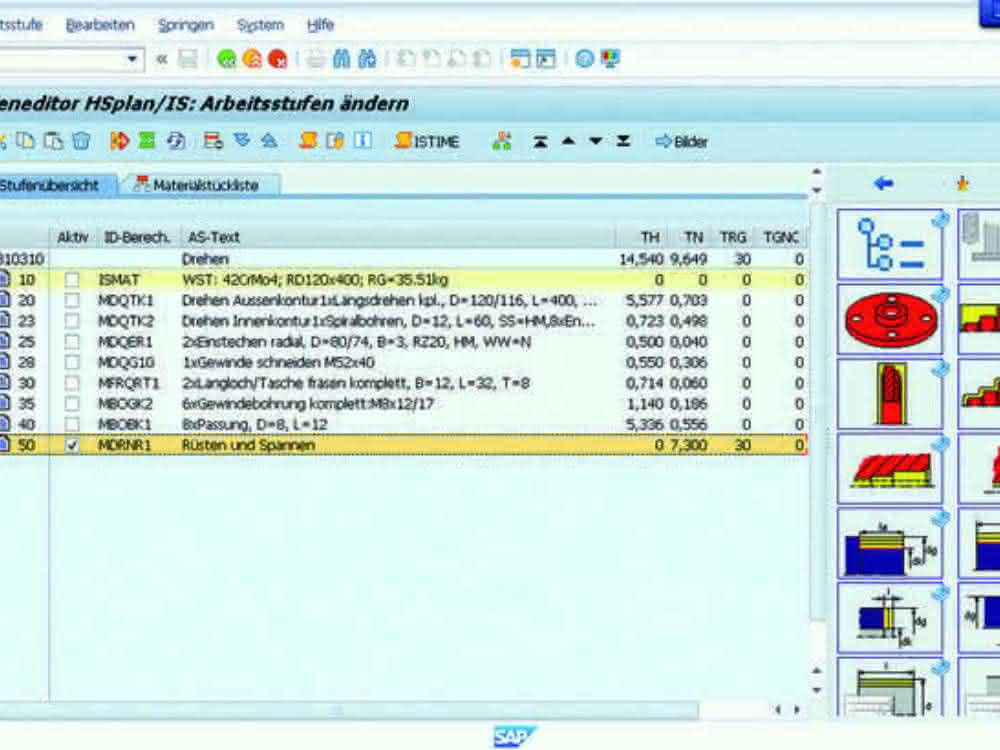The image size is (1000, 750).
Task: Switch to the Stufenübersicht tab
Action: [57, 185]
